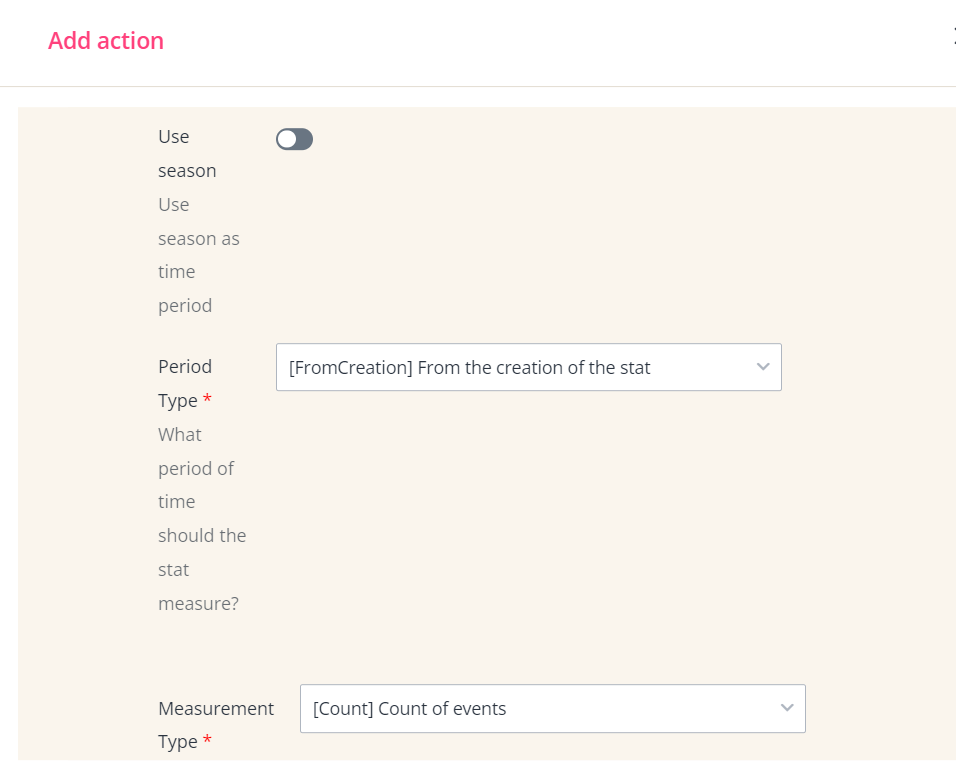The width and height of the screenshot is (956, 771).
Task: Click the "Add action" dialog heading
Action: [x=106, y=41]
